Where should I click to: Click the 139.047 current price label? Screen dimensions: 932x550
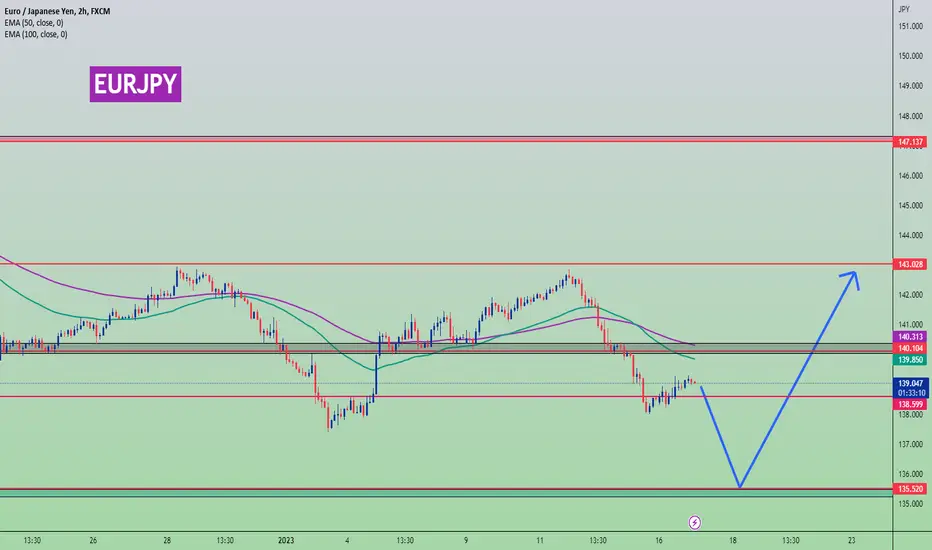pyautogui.click(x=910, y=384)
